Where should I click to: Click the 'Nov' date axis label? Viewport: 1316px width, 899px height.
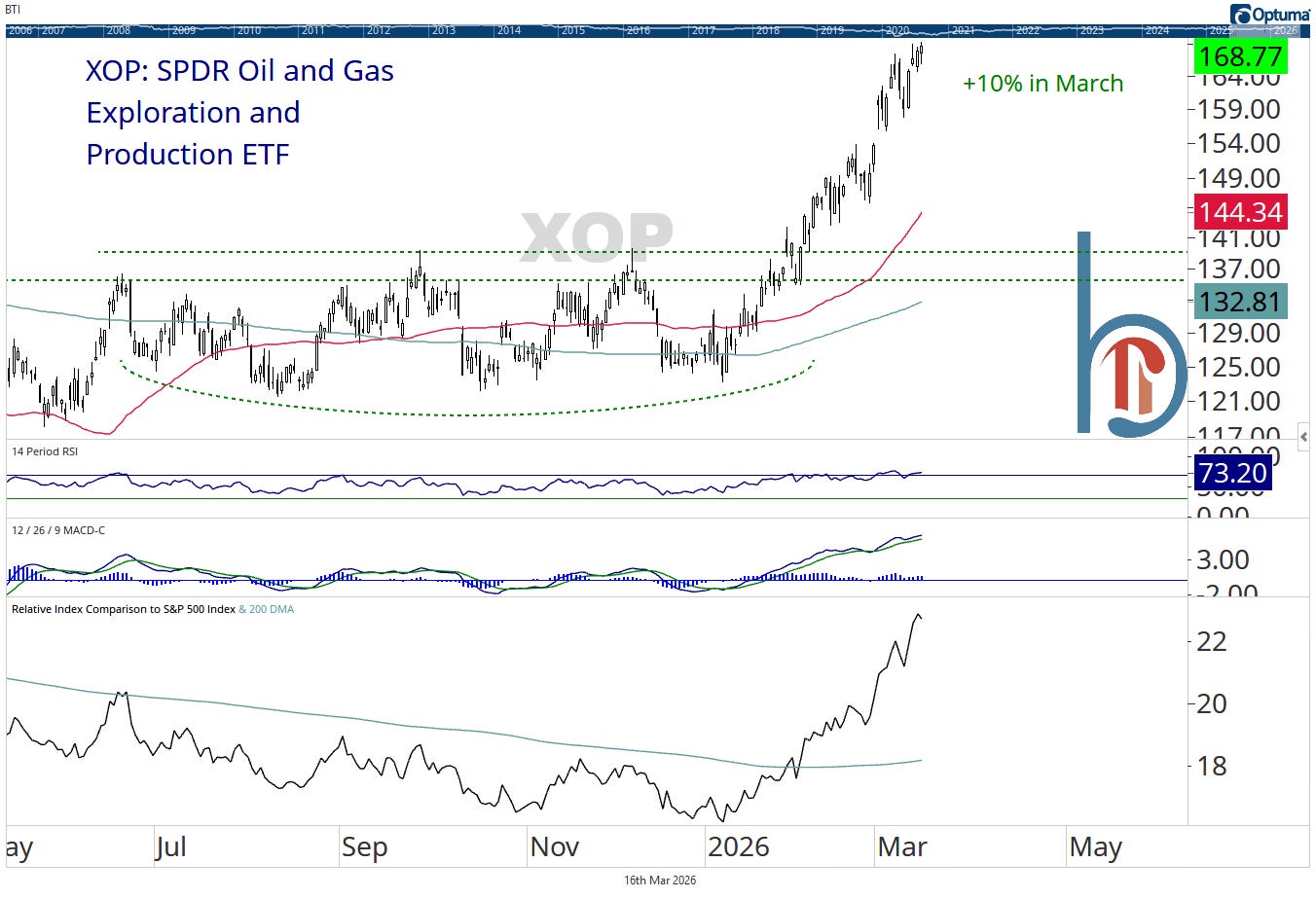[554, 846]
